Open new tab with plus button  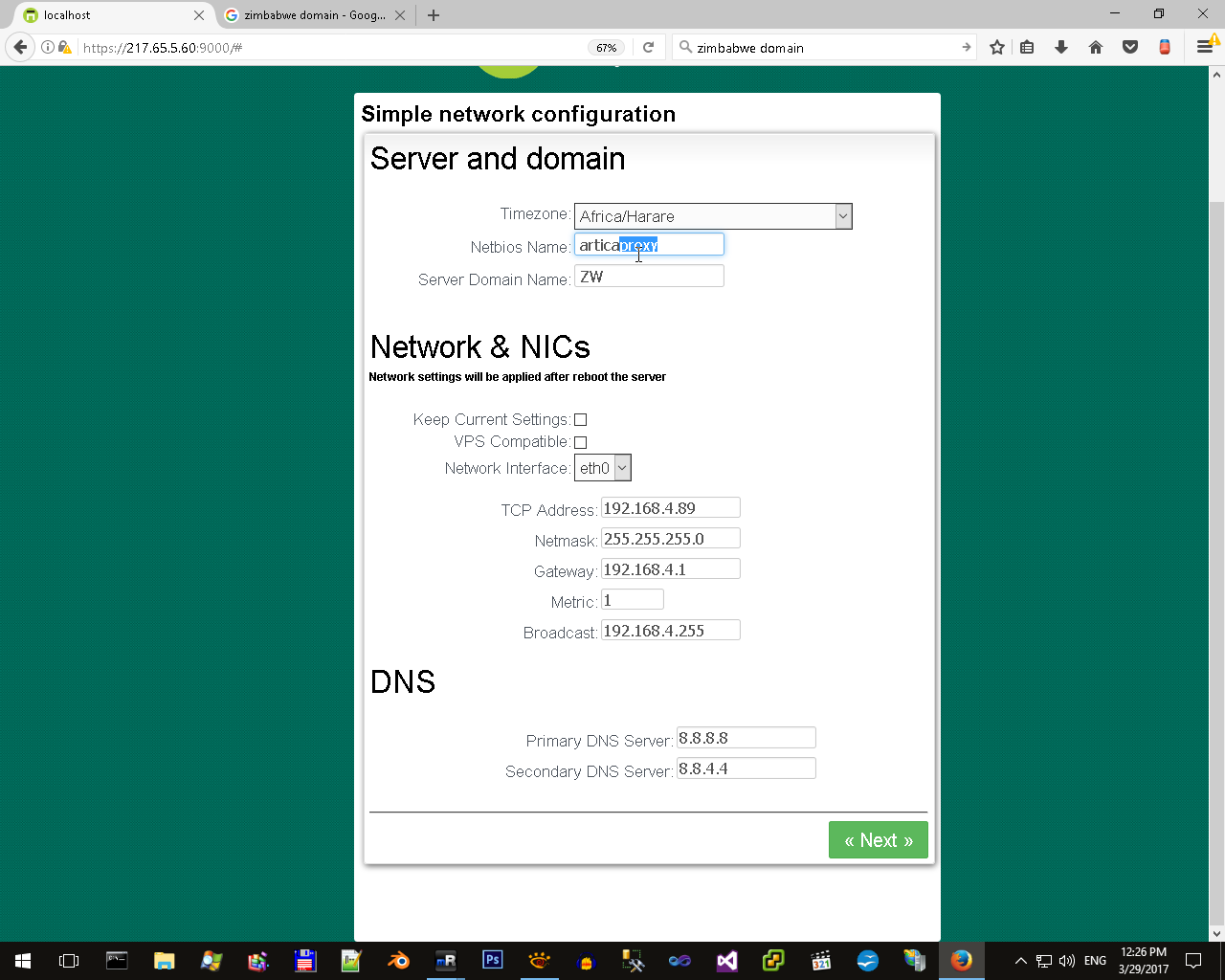coord(434,15)
